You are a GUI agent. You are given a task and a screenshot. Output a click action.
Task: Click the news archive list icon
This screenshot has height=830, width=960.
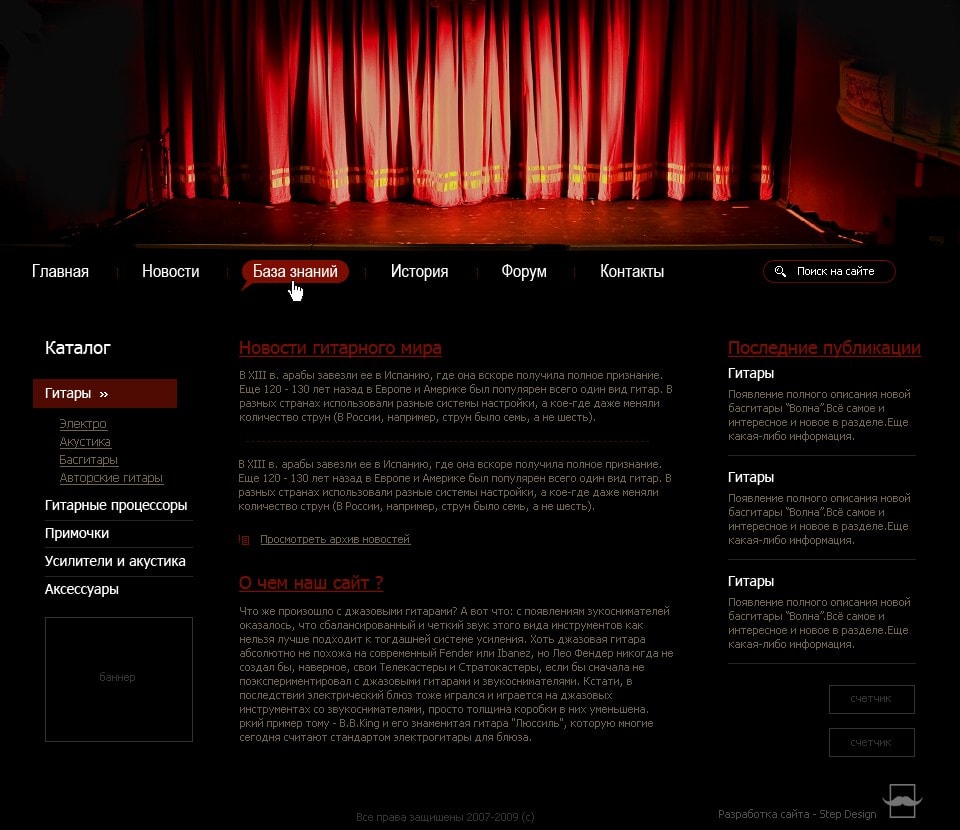click(x=244, y=540)
